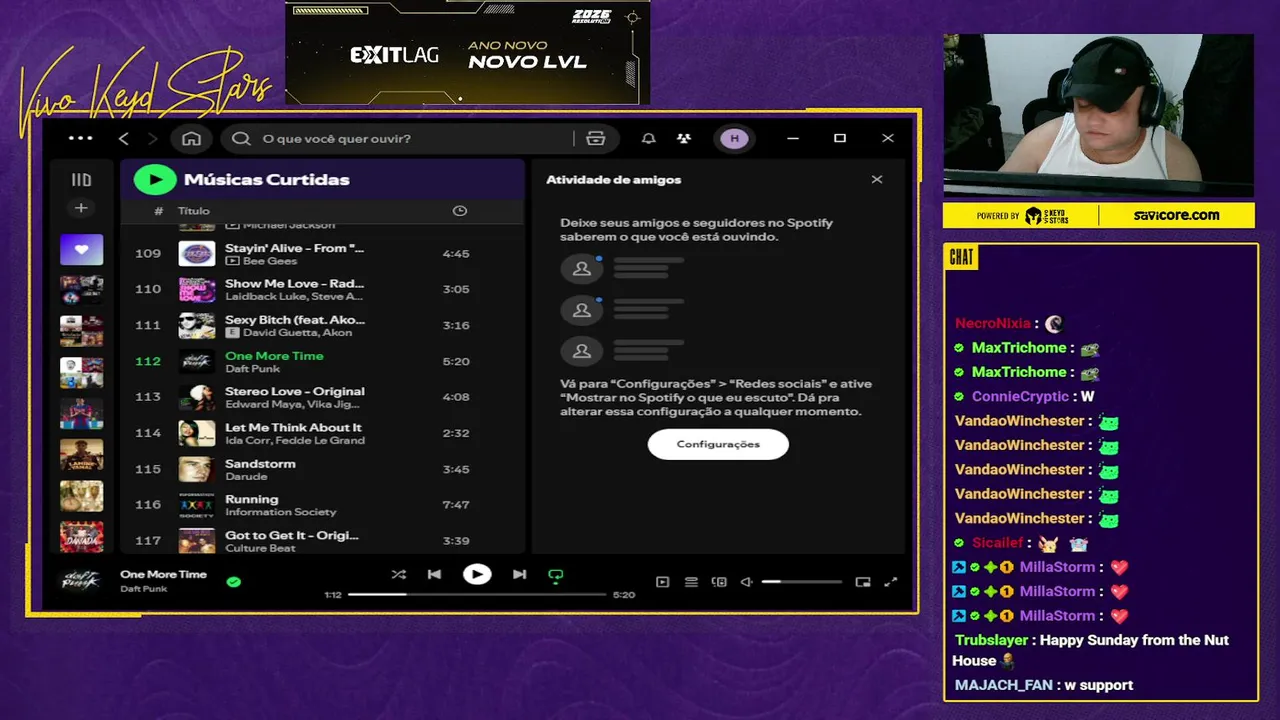Click the ConnieCryptic chat username
The image size is (1280, 720).
[x=1020, y=397]
